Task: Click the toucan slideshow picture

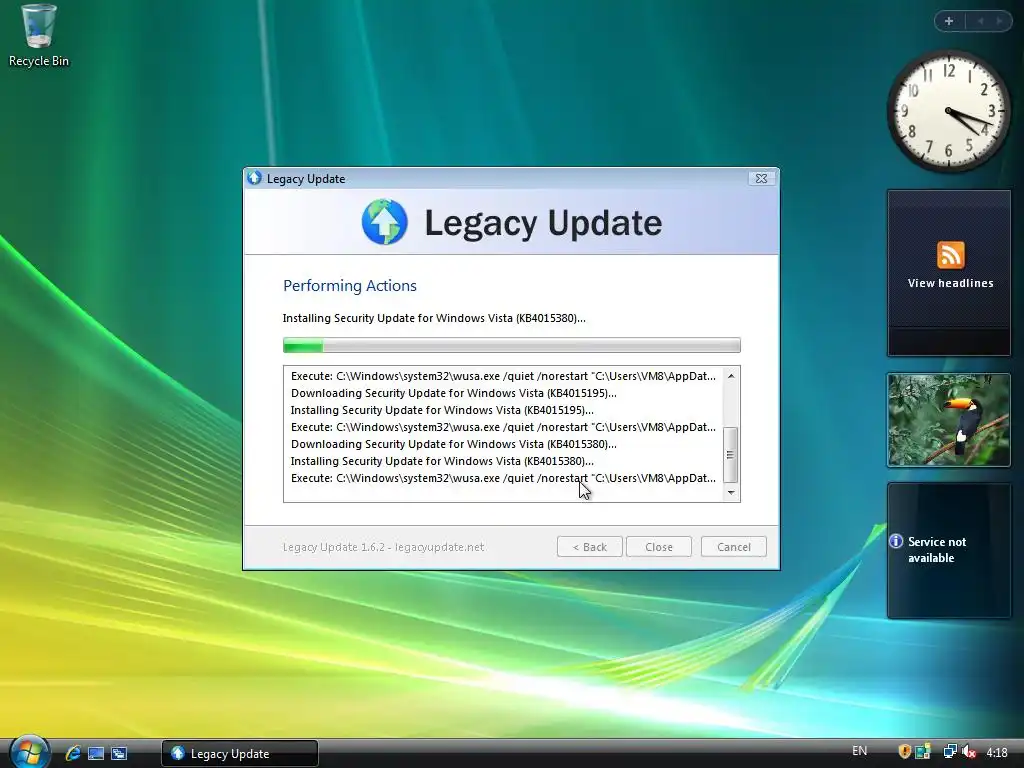Action: tap(949, 420)
